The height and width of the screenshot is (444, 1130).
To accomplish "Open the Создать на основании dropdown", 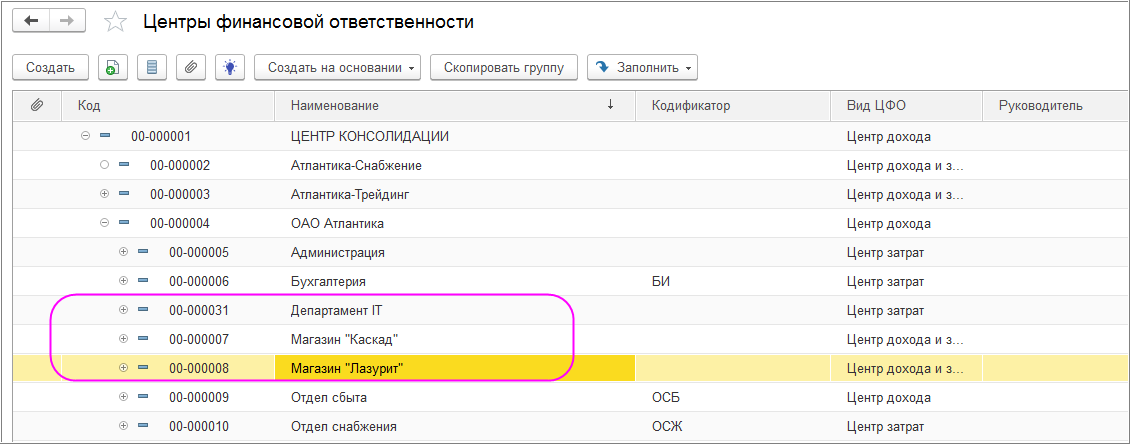I will pyautogui.click(x=337, y=68).
